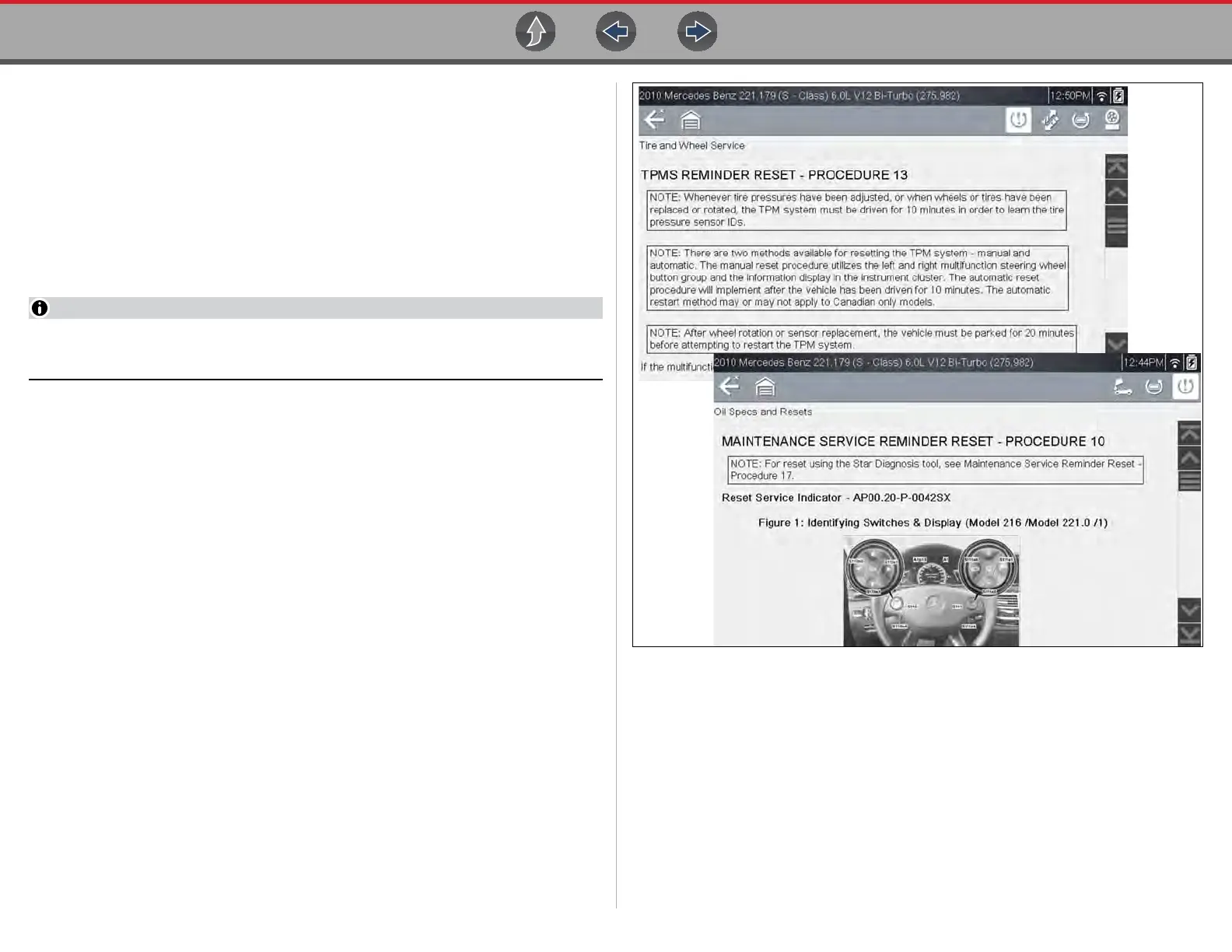
Task: Tap Wi-Fi icon beside 12:50PM
Action: [x=1101, y=96]
